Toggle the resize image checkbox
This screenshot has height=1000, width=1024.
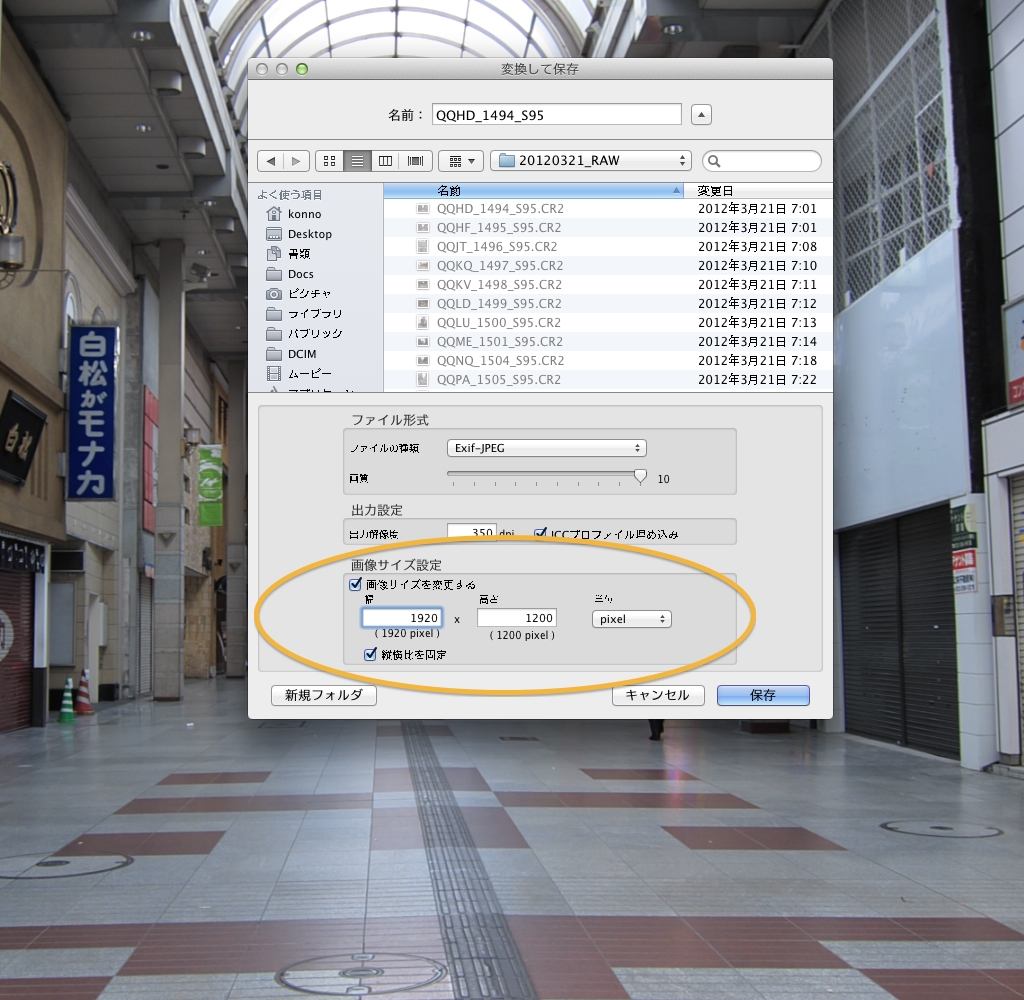pos(355,584)
